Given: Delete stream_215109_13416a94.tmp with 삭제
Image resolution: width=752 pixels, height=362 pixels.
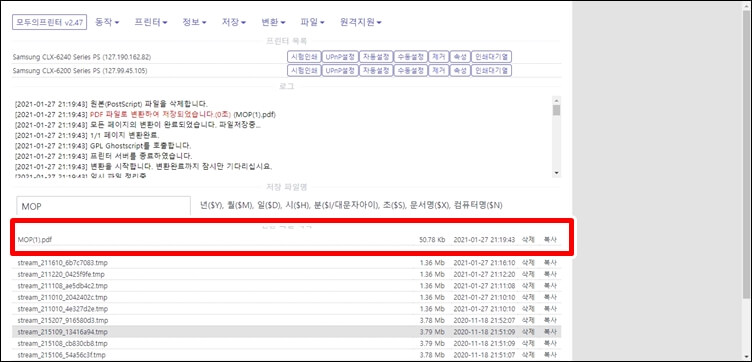Looking at the screenshot, I should [528, 332].
